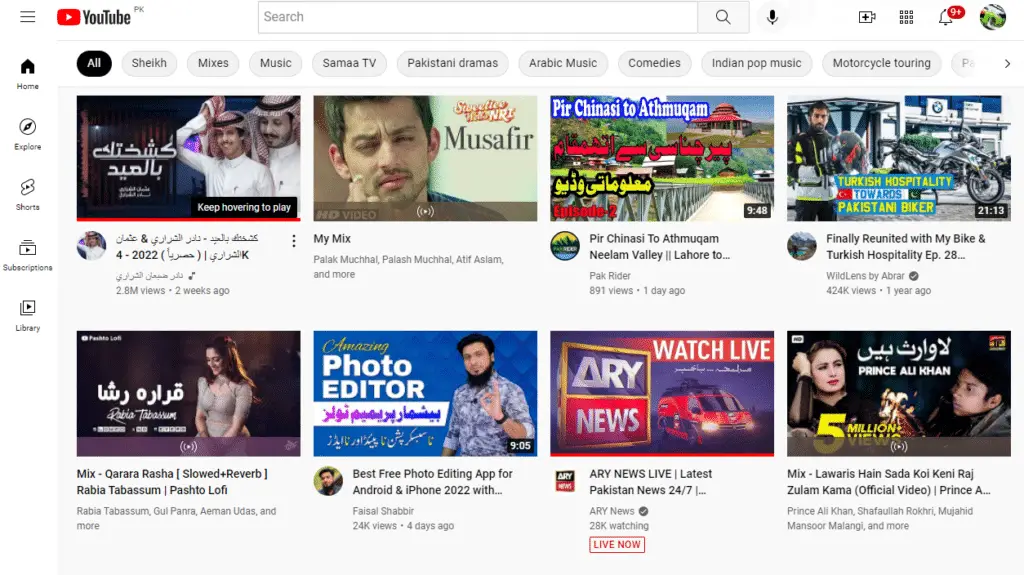The image size is (1024, 575).
Task: Open the Prince Ali Khan mix thumbnail
Action: 899,393
